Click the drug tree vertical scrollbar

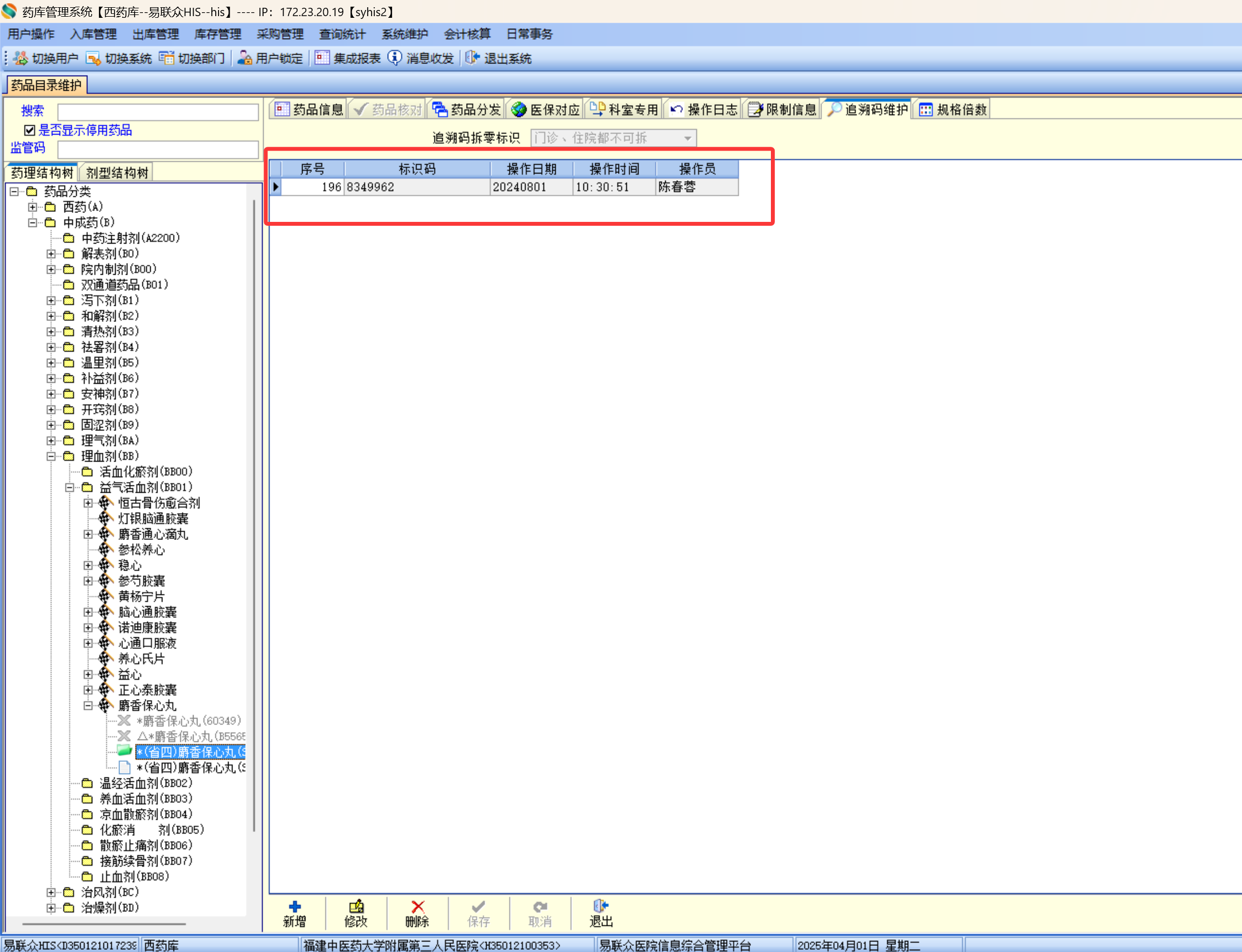coord(254,510)
